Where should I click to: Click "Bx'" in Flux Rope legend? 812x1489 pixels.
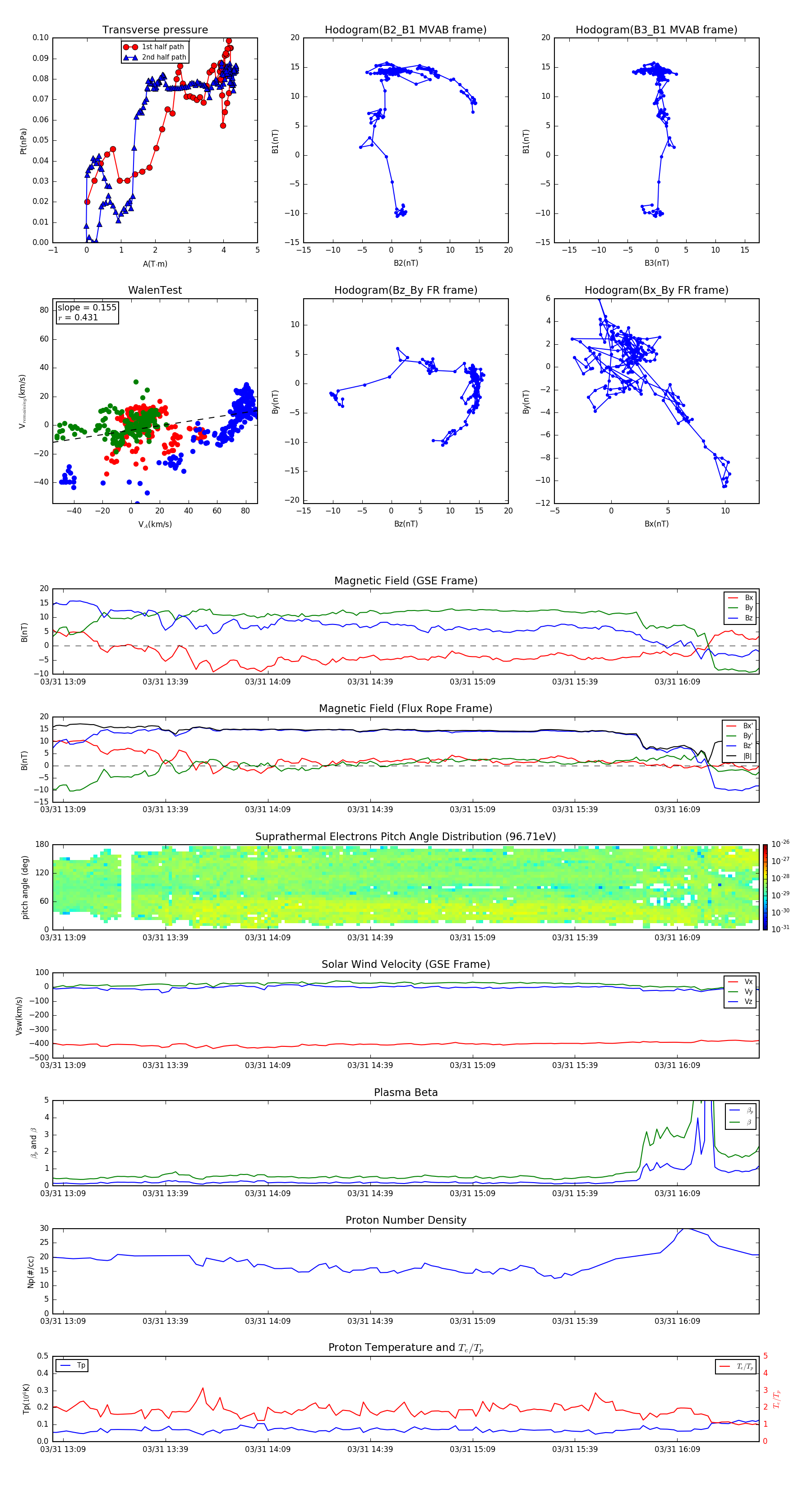point(740,726)
